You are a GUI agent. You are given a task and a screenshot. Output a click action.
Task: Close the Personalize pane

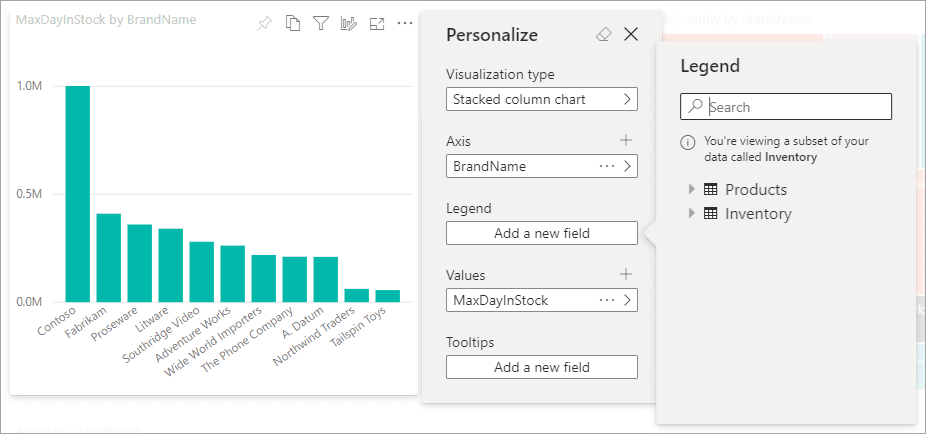pos(631,34)
